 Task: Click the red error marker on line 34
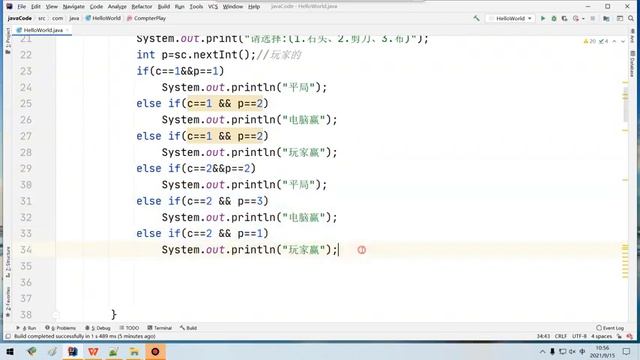tap(362, 250)
